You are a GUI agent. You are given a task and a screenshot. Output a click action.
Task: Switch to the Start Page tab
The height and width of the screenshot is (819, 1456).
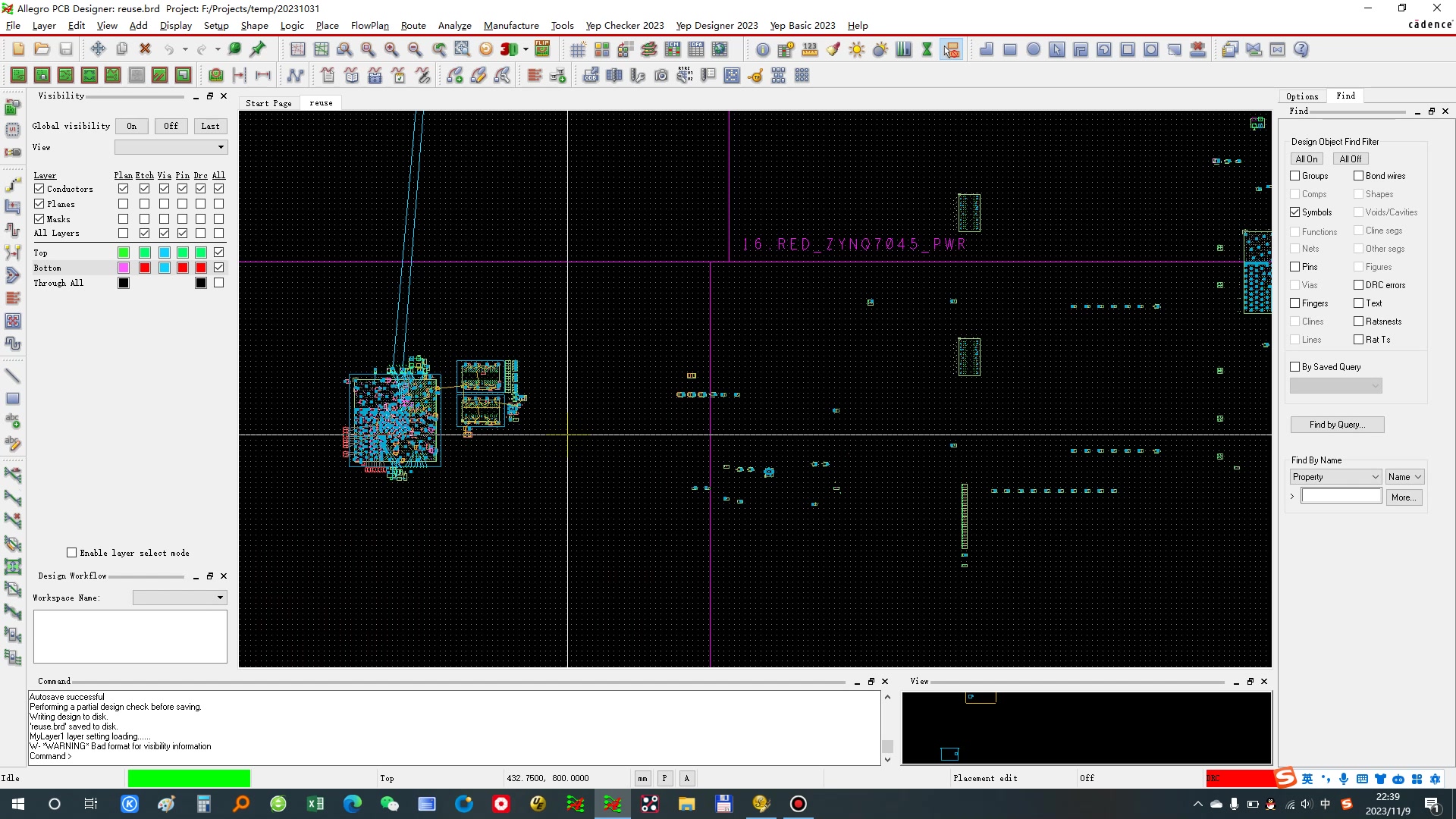[268, 103]
